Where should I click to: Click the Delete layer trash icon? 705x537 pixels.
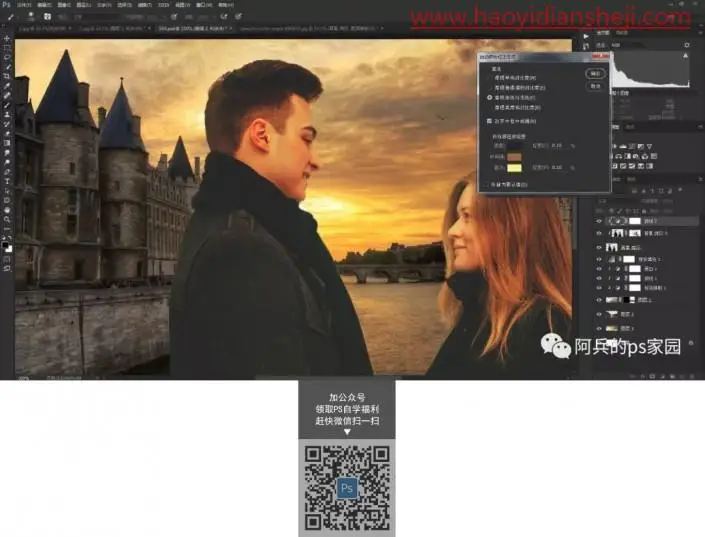(690, 376)
